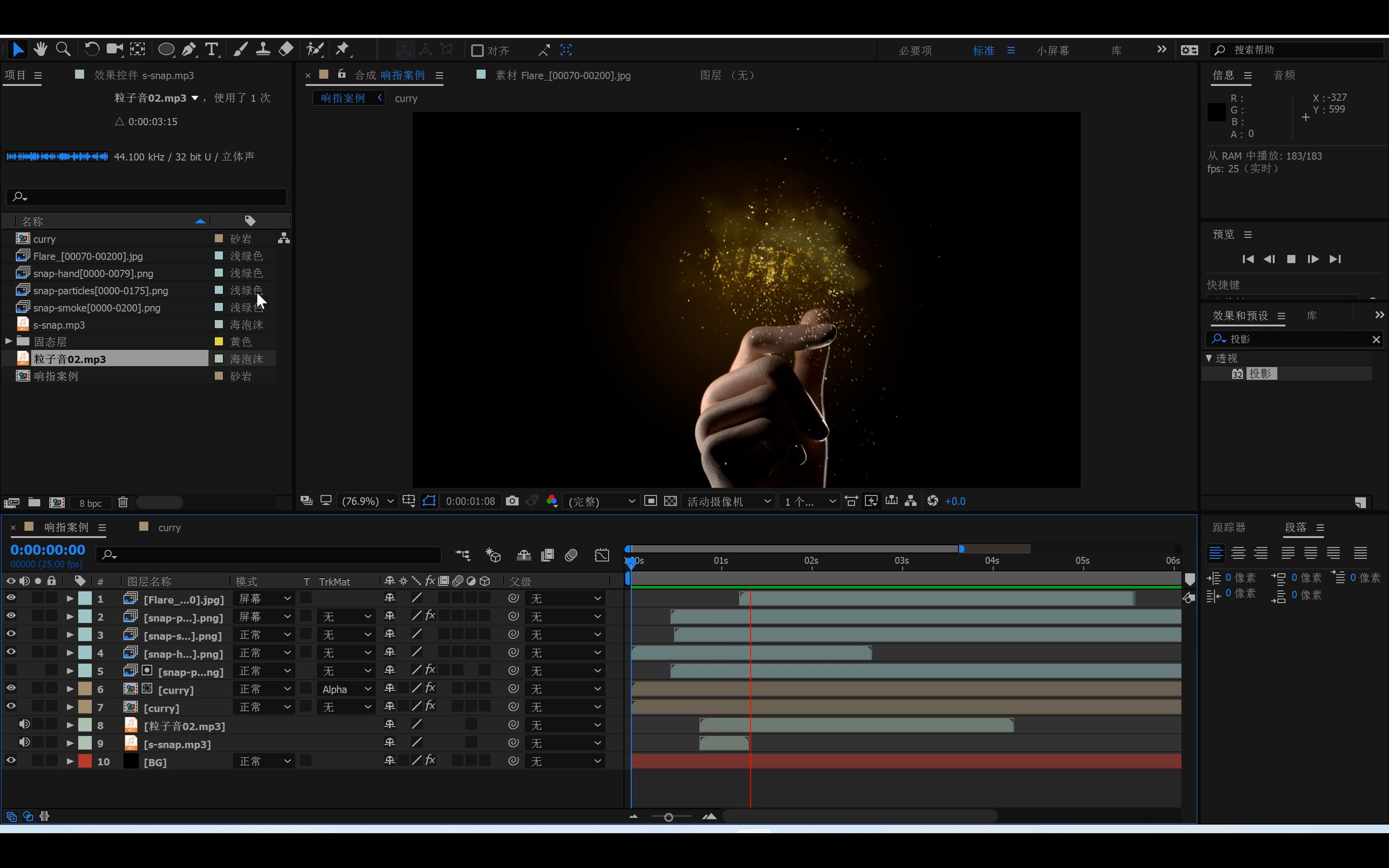Screen dimensions: 1389x868
Task: Select the Zoom magnifier tool
Action: [63, 50]
